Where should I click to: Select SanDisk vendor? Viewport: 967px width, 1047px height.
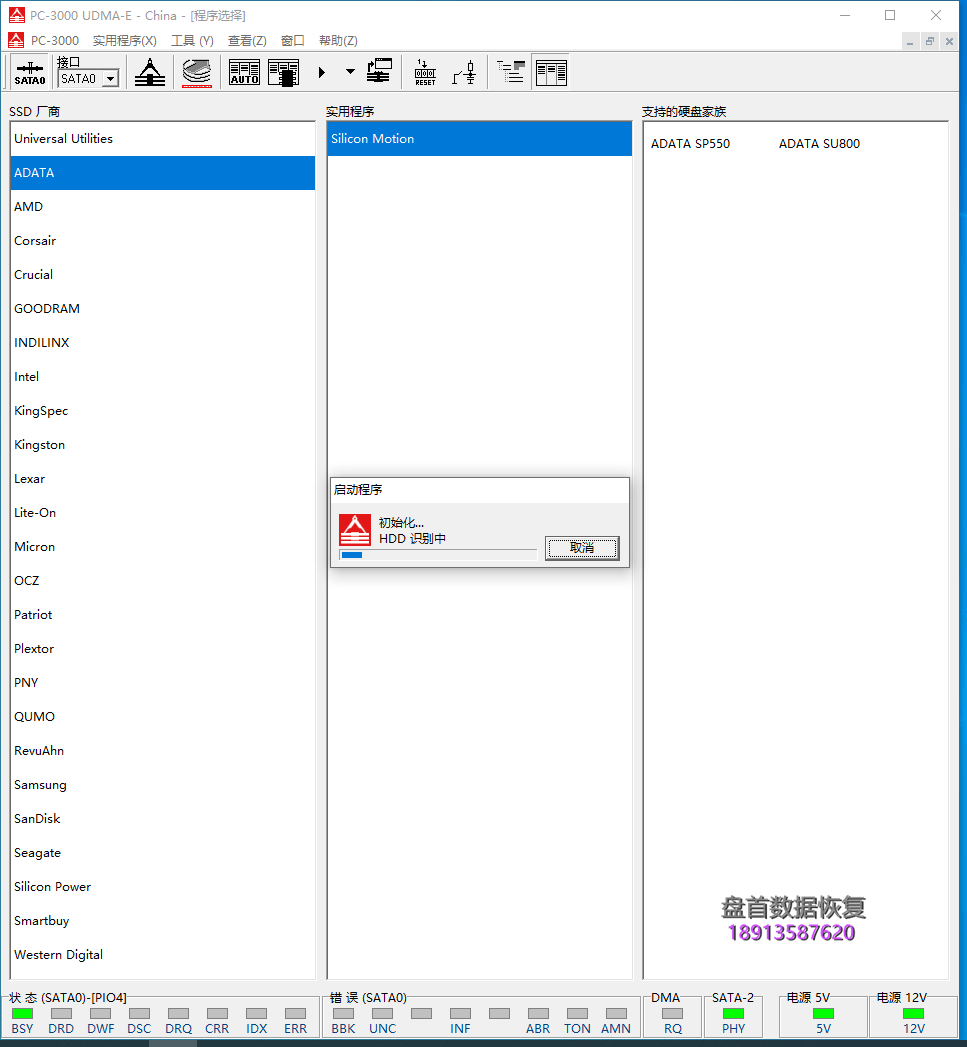tap(163, 819)
